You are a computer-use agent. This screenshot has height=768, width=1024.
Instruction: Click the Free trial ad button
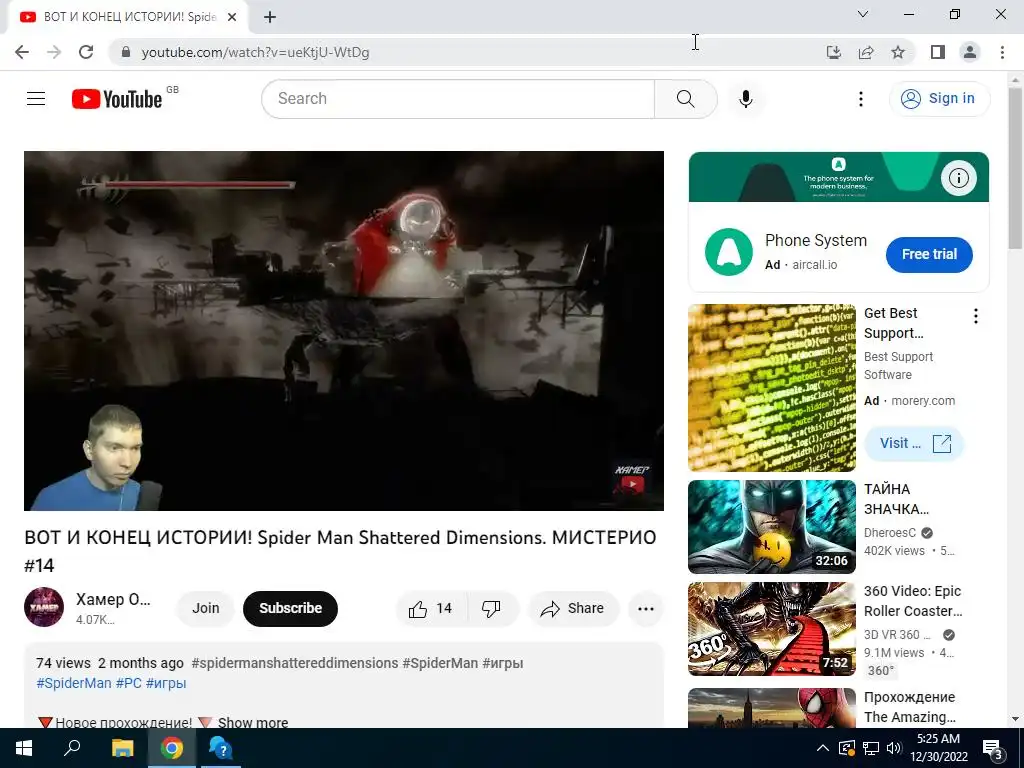pos(929,254)
